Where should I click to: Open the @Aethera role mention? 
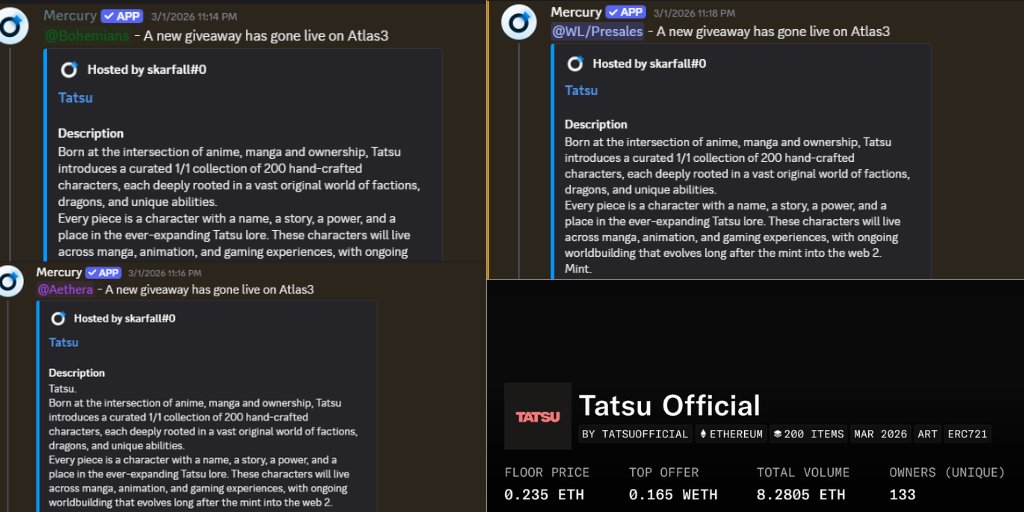[65, 289]
